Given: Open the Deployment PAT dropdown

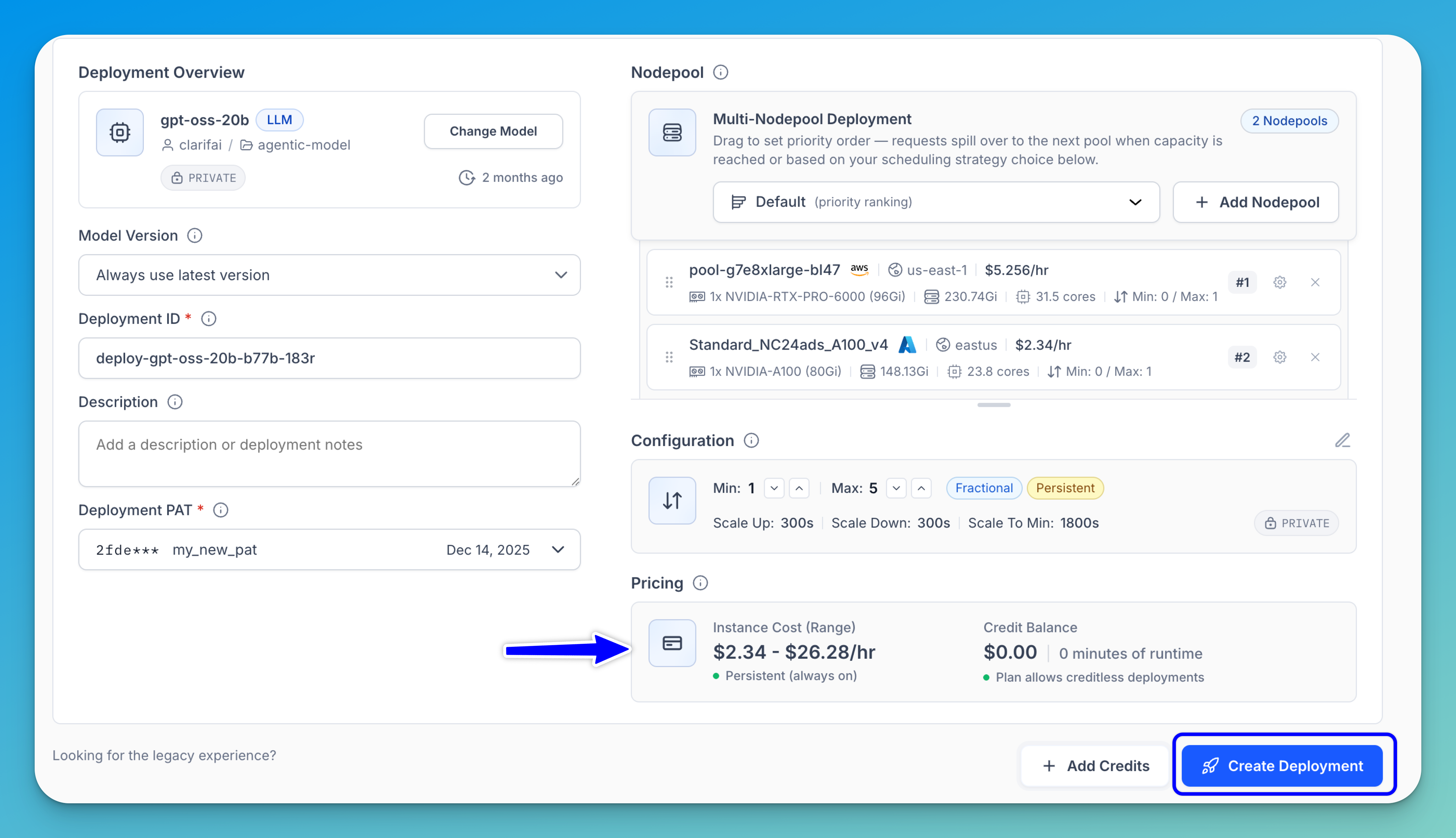Looking at the screenshot, I should coord(329,550).
